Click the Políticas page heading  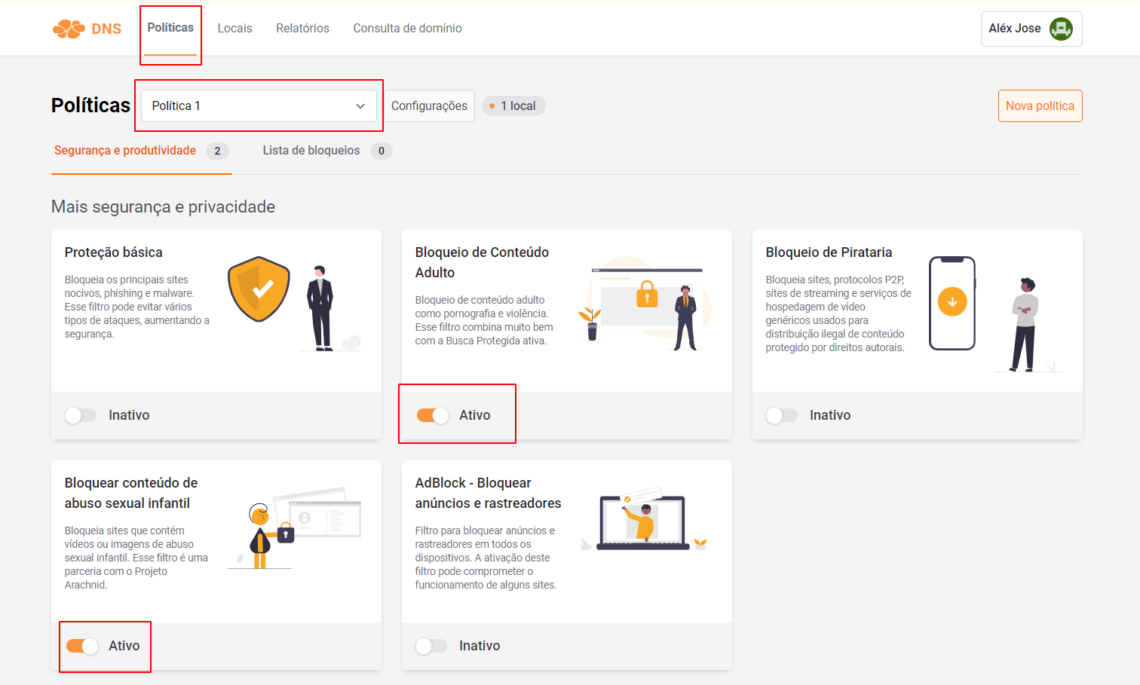pyautogui.click(x=90, y=105)
